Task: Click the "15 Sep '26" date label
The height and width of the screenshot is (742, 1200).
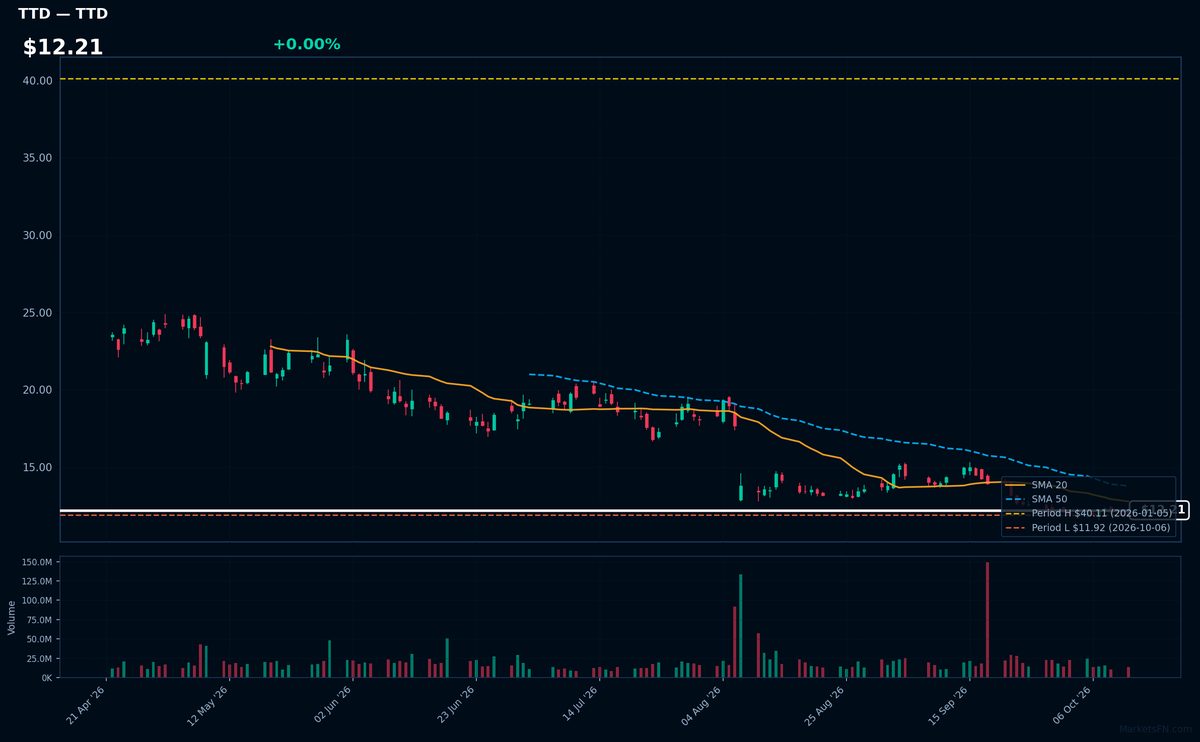Action: (948, 705)
